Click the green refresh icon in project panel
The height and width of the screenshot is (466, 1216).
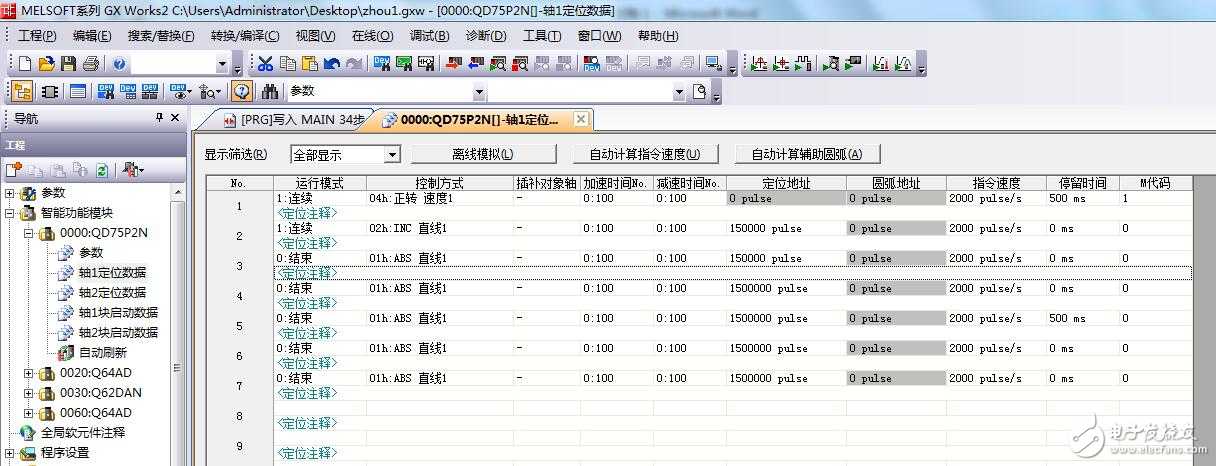(101, 170)
